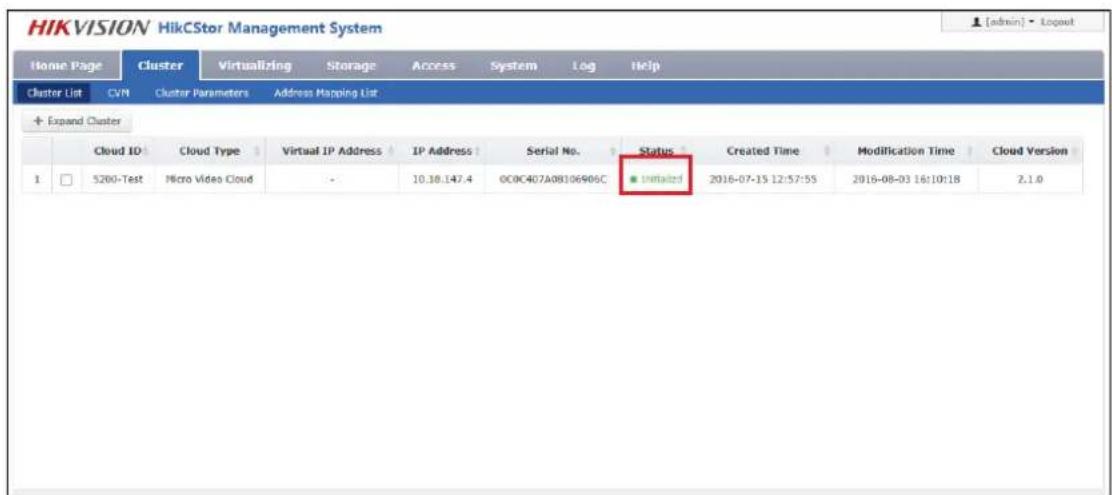This screenshot has height=495, width=1112.
Task: Sort by Created Time column header
Action: [763, 151]
